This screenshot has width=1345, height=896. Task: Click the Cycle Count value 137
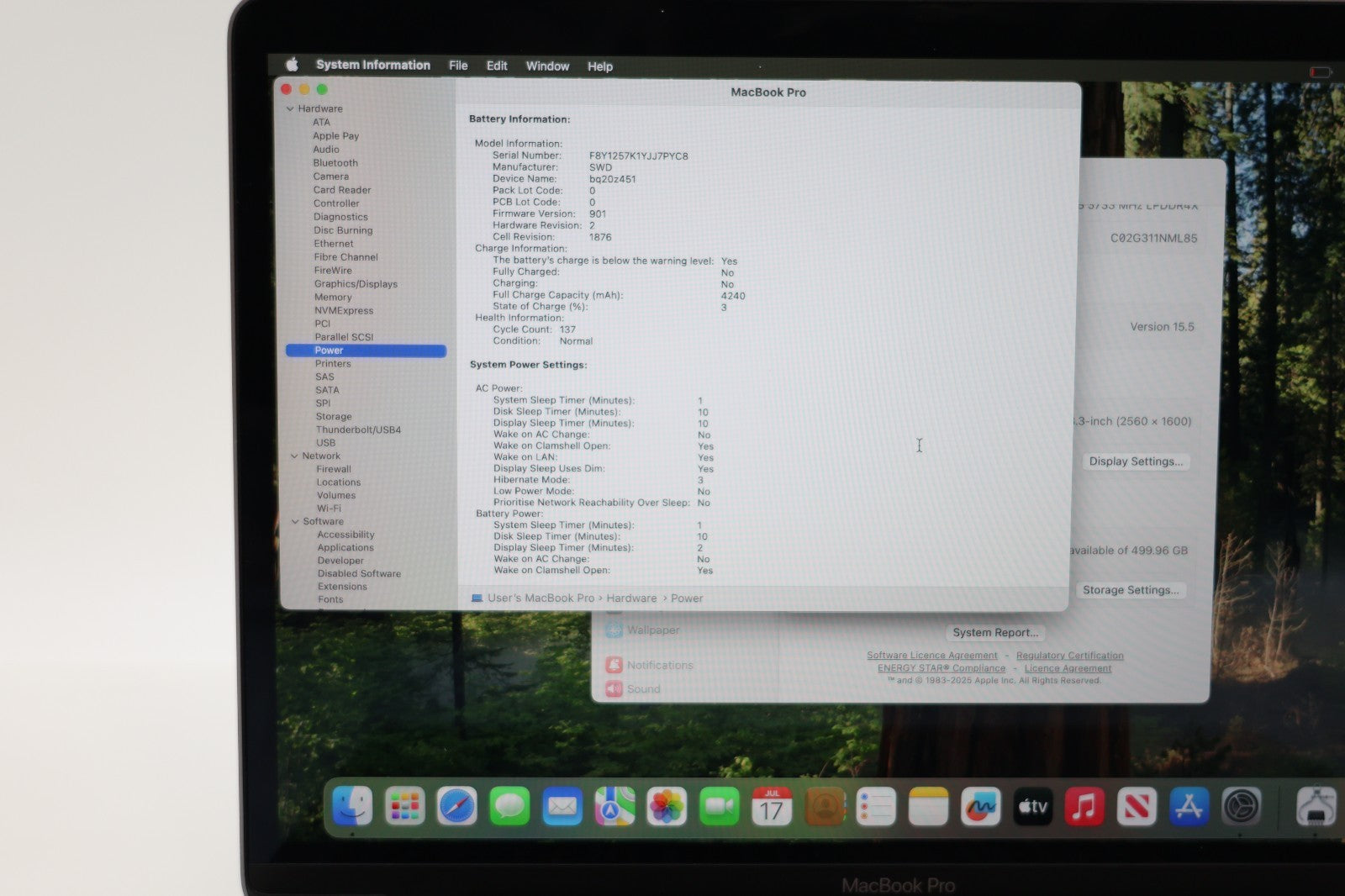[567, 329]
